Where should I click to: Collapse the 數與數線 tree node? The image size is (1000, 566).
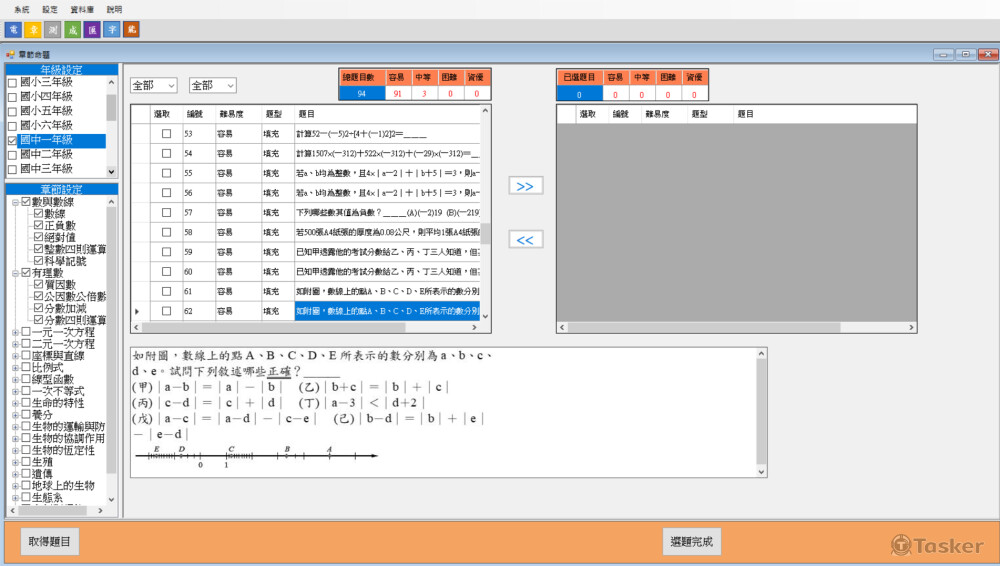click(x=15, y=202)
